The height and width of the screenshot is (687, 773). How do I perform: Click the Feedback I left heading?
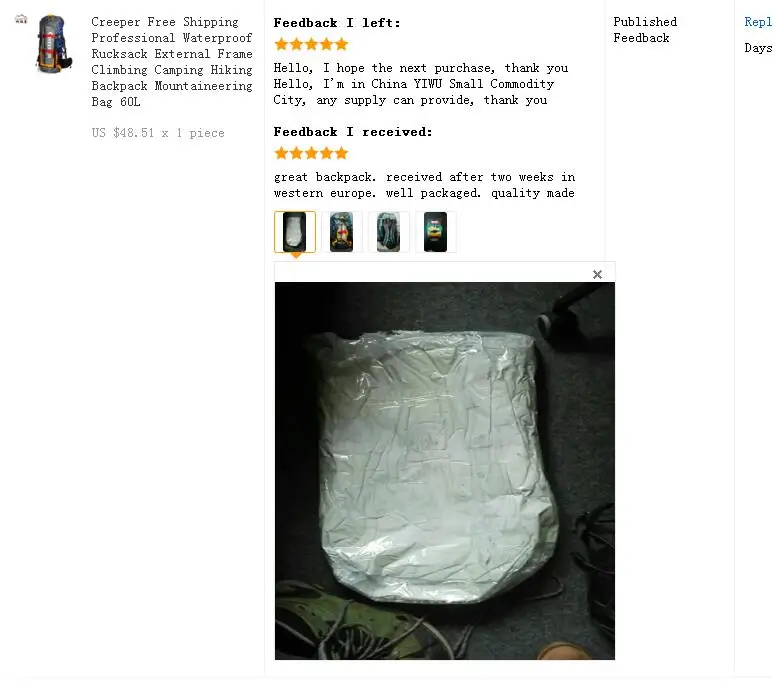pyautogui.click(x=337, y=23)
